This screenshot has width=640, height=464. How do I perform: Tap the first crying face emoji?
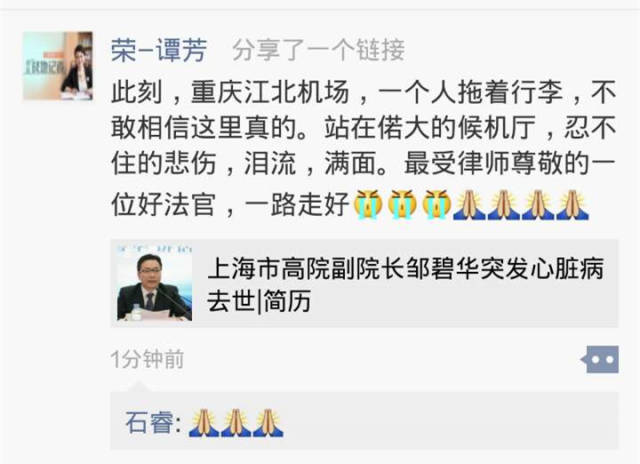[367, 204]
